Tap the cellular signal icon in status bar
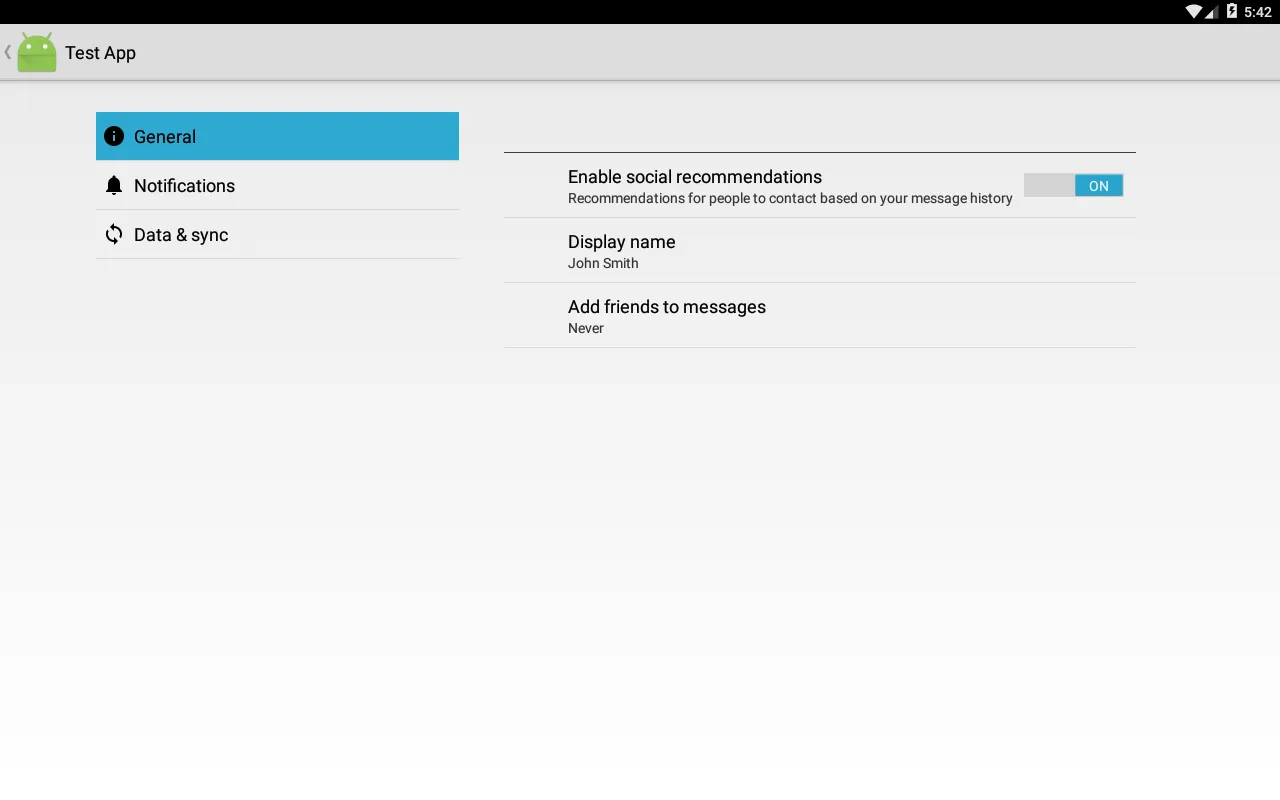The image size is (1280, 800). [1211, 12]
